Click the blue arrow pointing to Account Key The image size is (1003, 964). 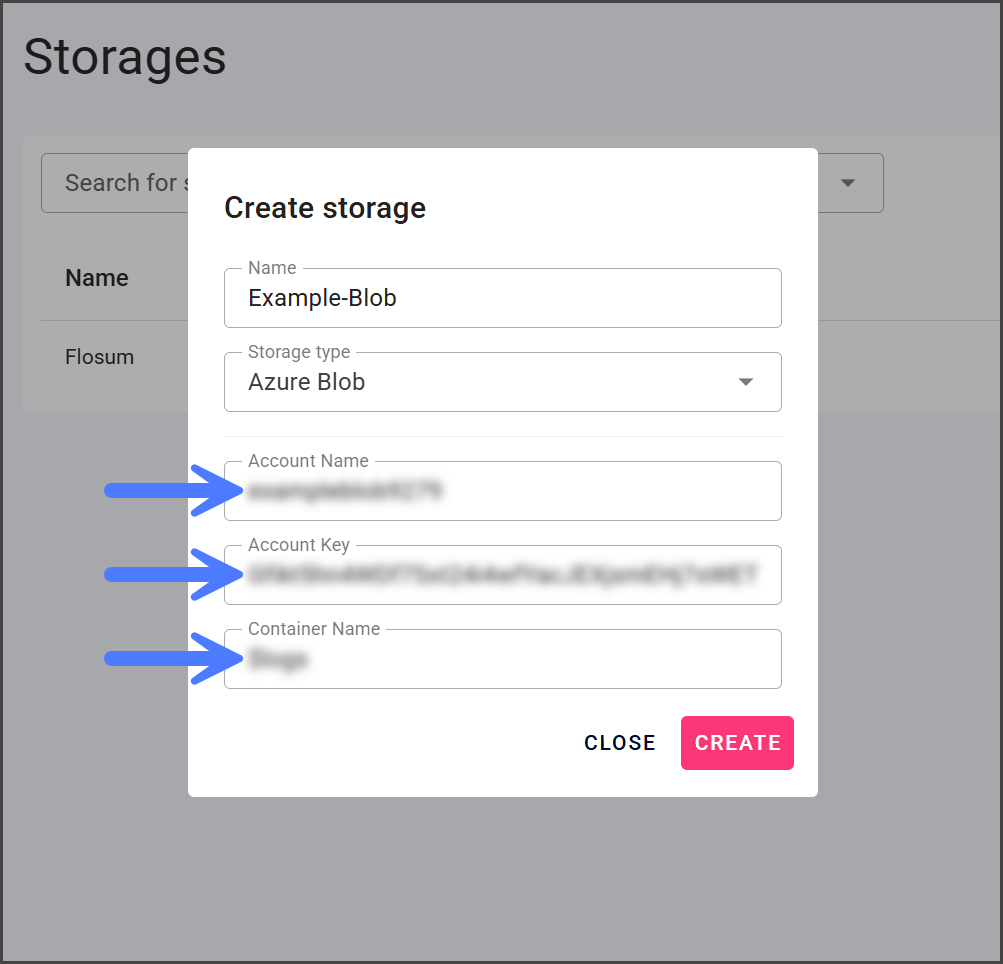coord(172,574)
